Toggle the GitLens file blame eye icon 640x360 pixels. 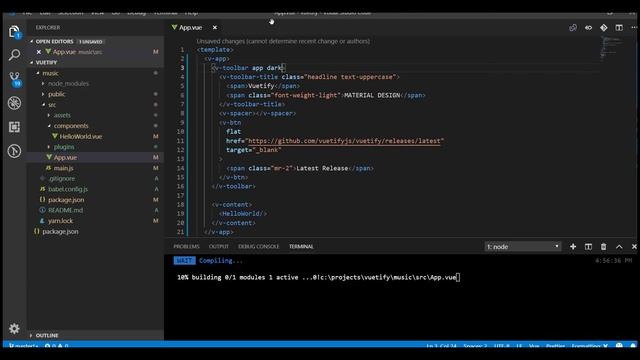click(588, 28)
